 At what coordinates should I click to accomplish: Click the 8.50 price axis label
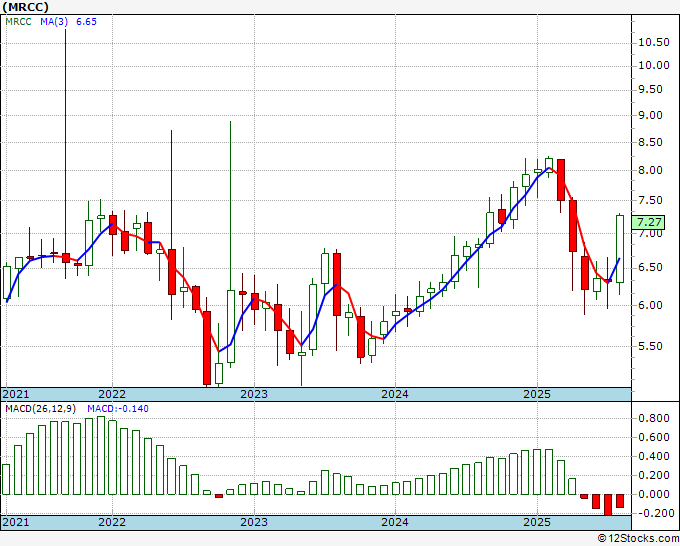[650, 142]
